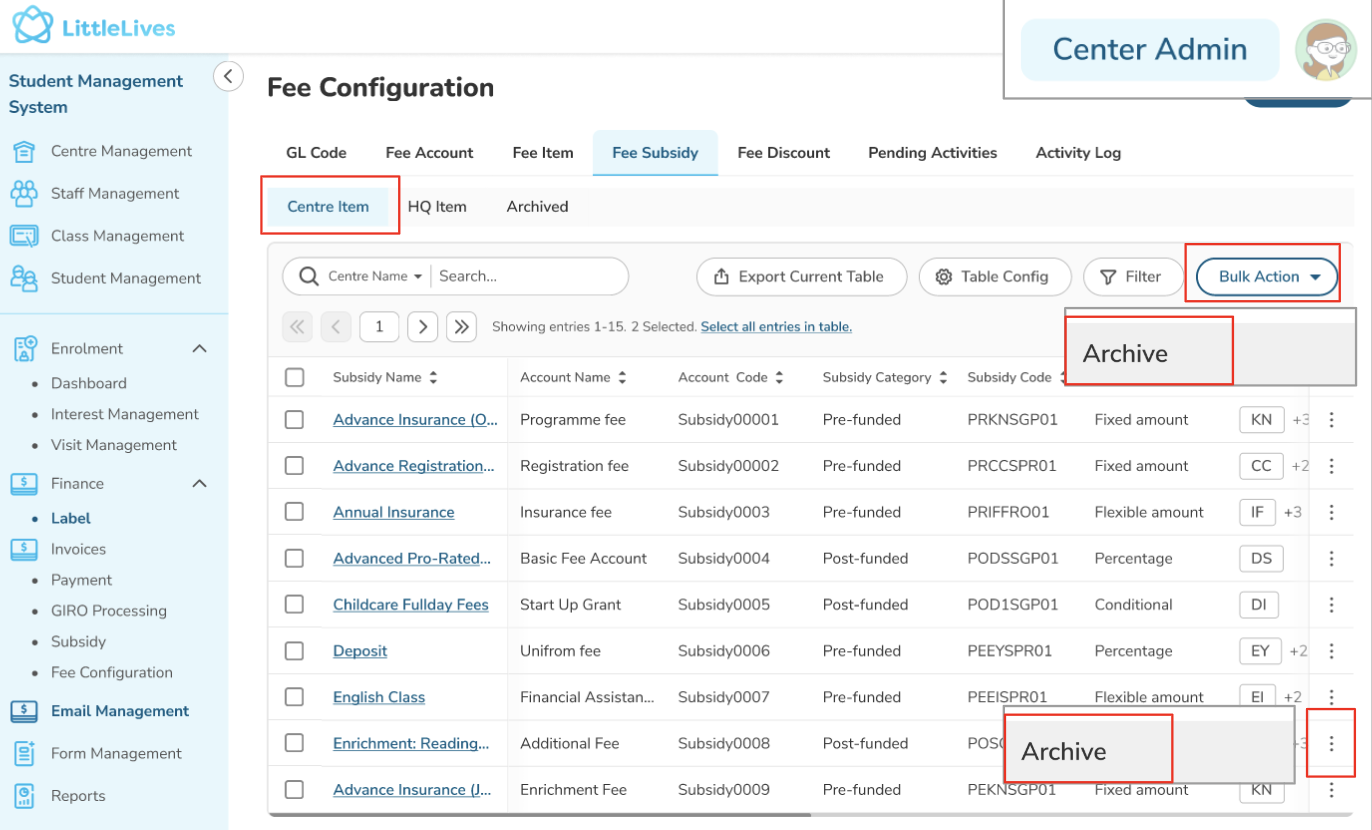Click the Select all entries in table link
Viewport: 1372px width, 830px height.
pos(776,327)
